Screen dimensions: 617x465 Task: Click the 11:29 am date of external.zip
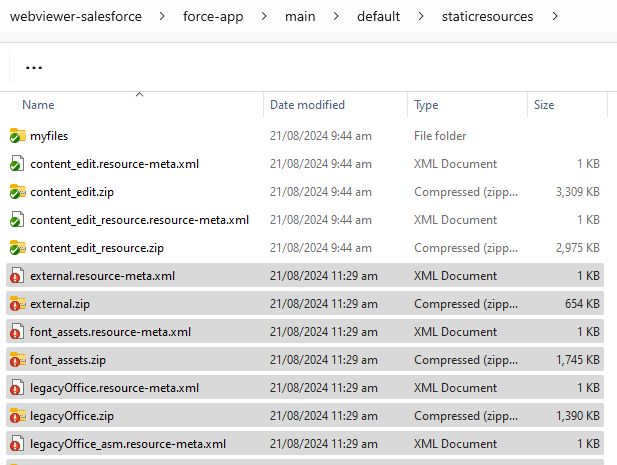tap(324, 304)
